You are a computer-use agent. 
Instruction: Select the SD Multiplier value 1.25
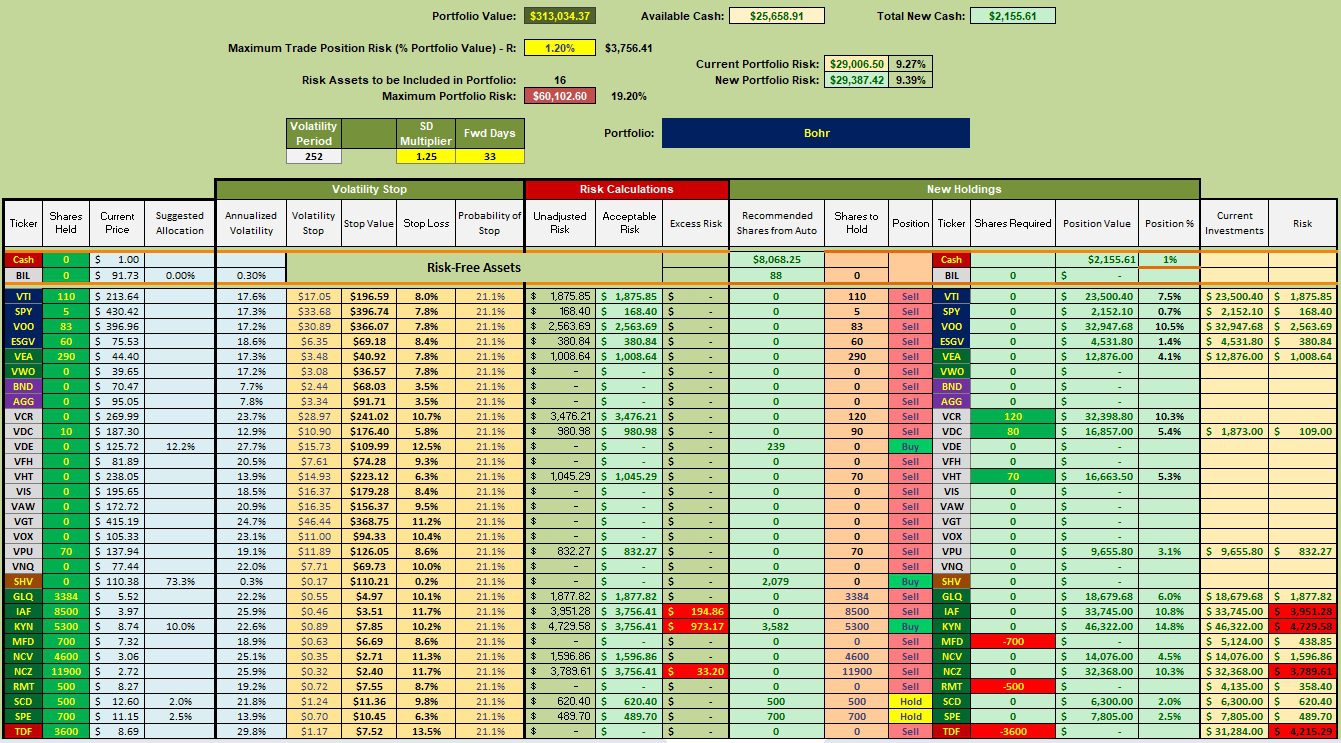[x=424, y=156]
